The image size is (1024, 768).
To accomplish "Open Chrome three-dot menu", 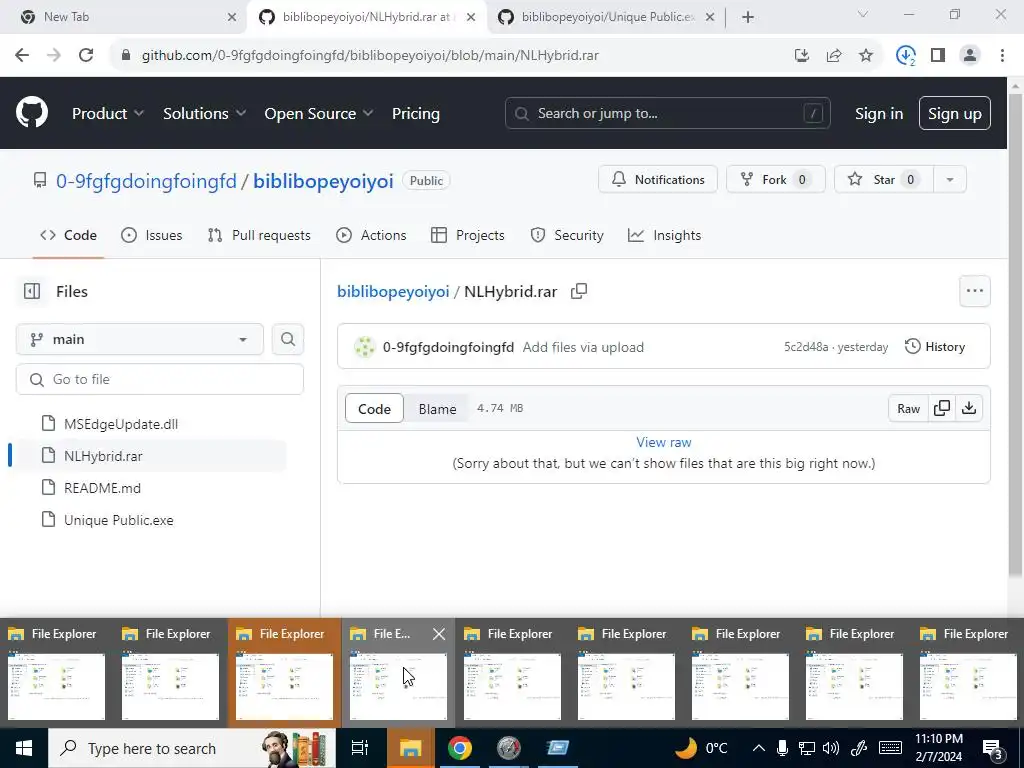I will tap(1002, 56).
